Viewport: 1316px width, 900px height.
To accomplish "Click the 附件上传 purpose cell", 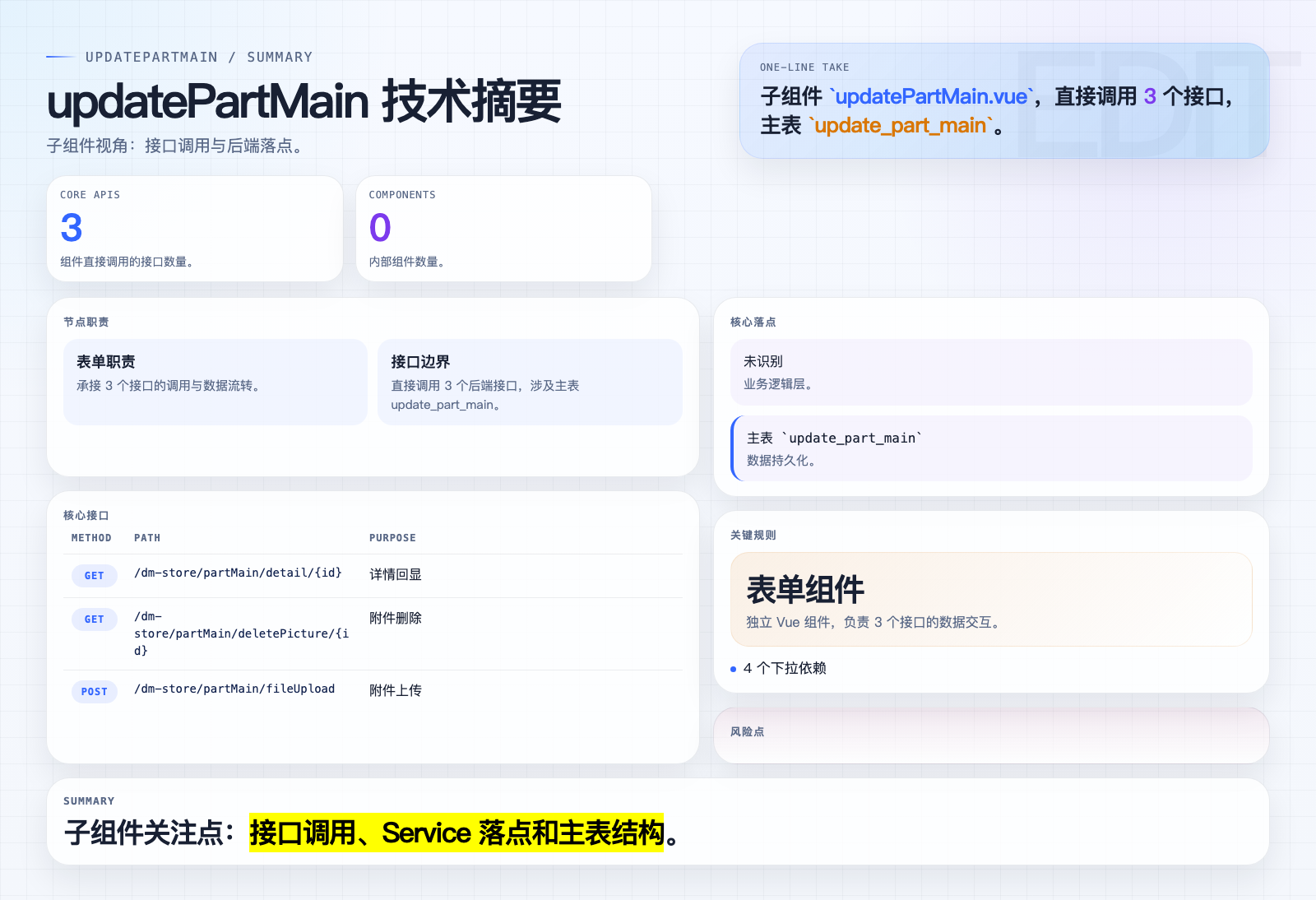I will [396, 690].
